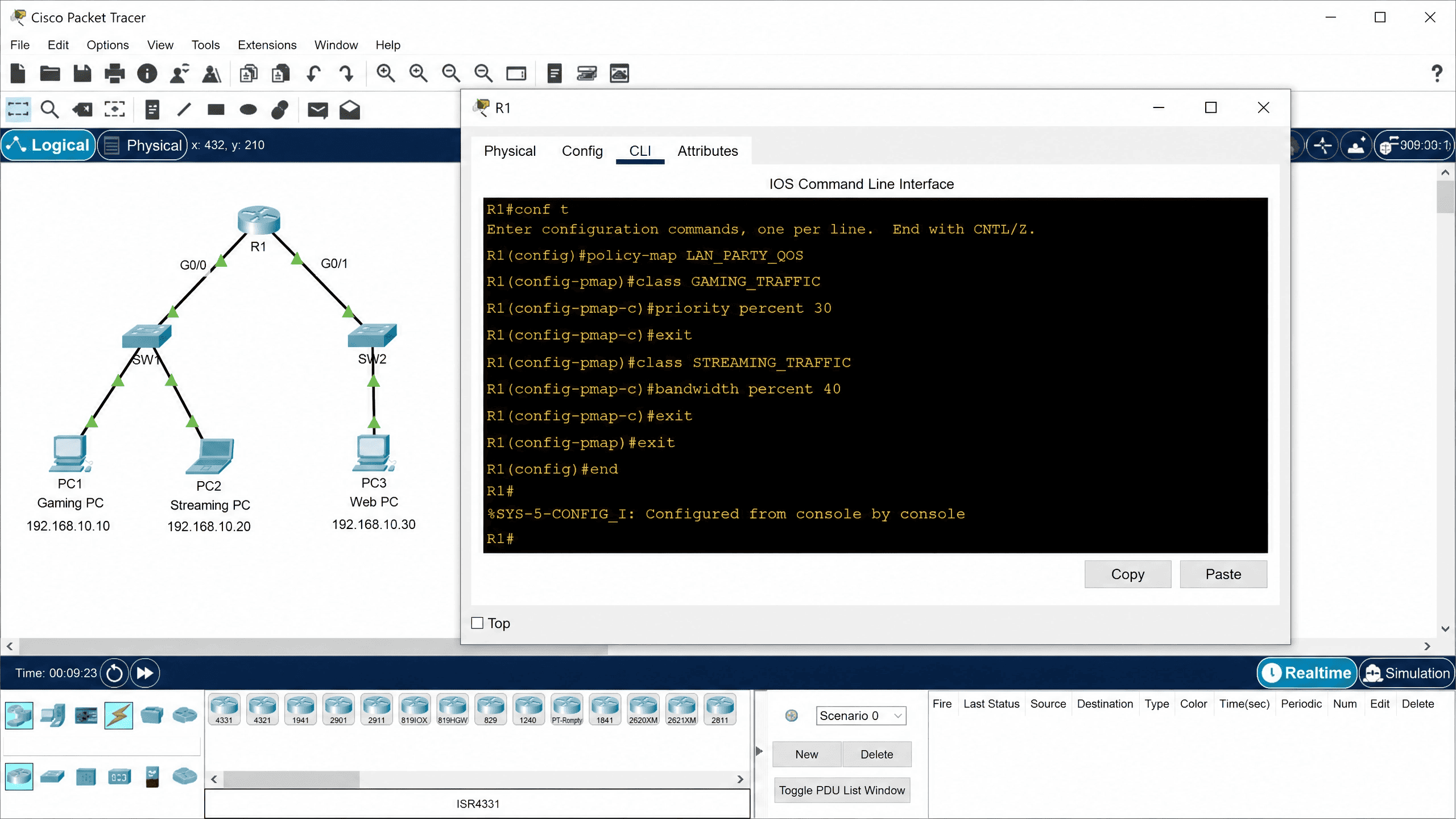Choose the 2911 router from device list
The width and height of the screenshot is (1456, 819).
click(x=377, y=709)
